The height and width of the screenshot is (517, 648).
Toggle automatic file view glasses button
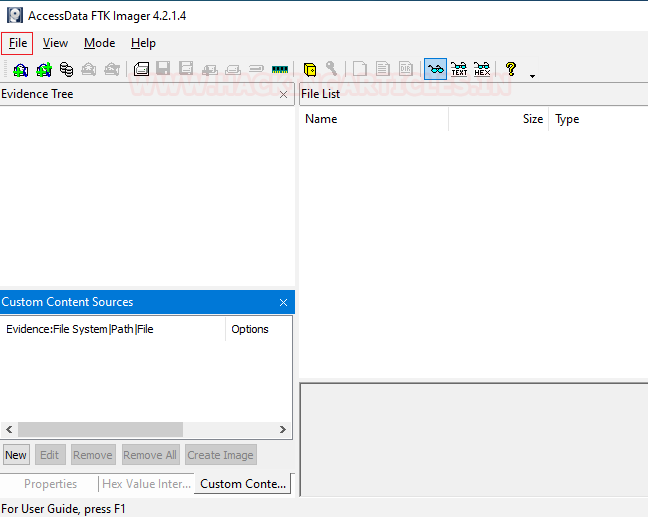435,69
